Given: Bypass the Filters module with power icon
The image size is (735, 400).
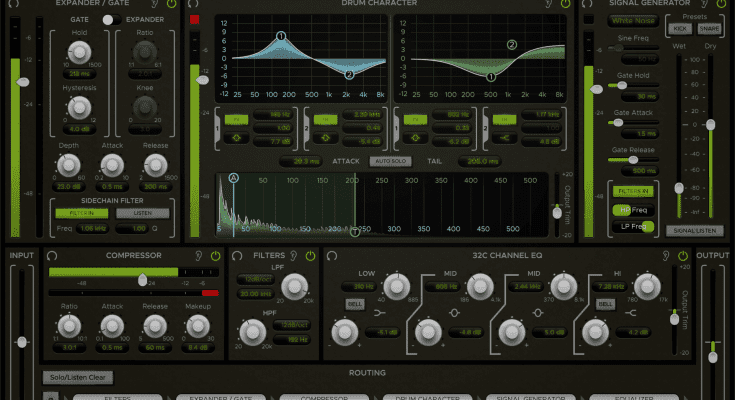Looking at the screenshot, I should [312, 256].
